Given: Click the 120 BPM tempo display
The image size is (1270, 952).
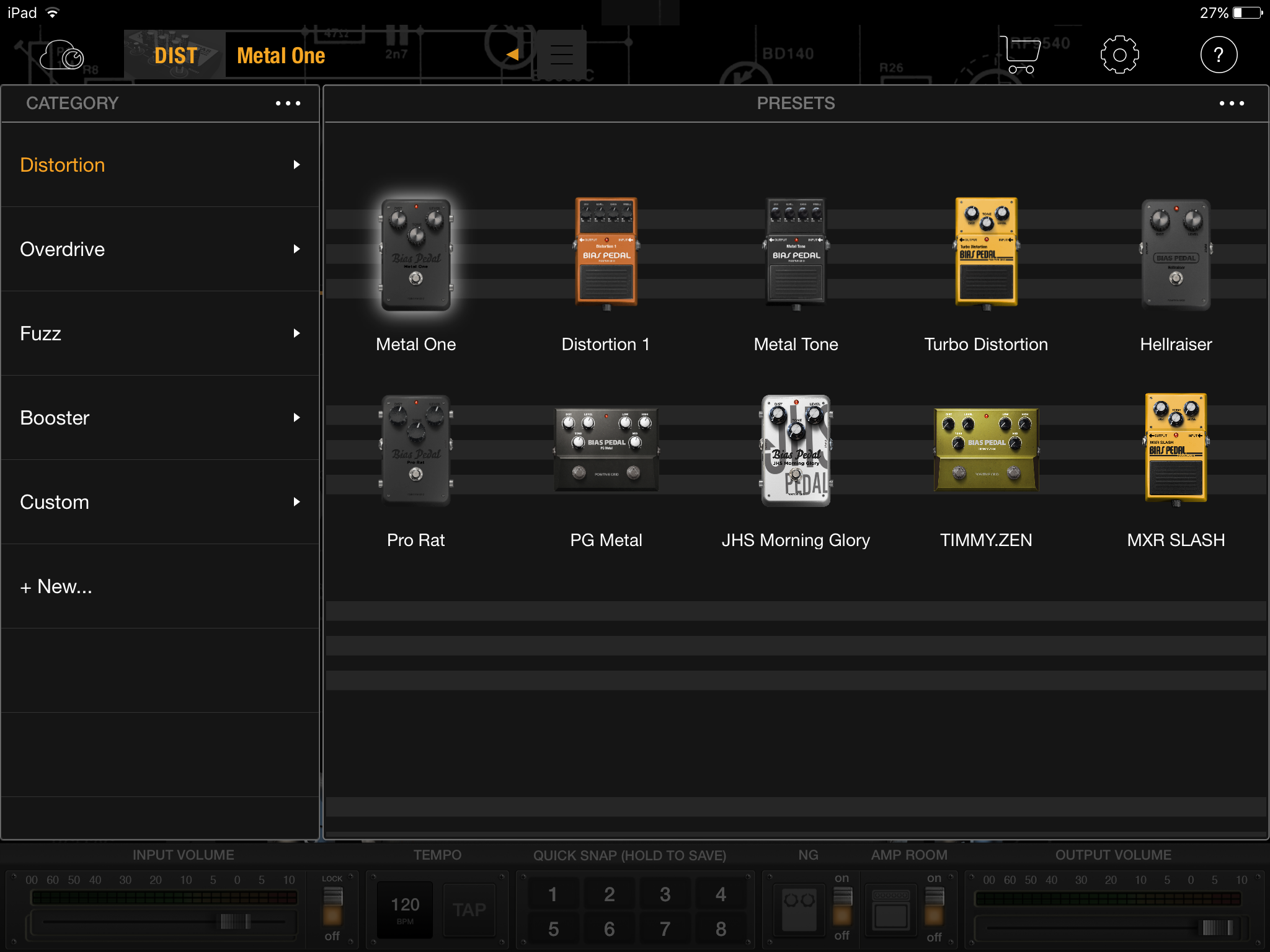Looking at the screenshot, I should point(405,909).
